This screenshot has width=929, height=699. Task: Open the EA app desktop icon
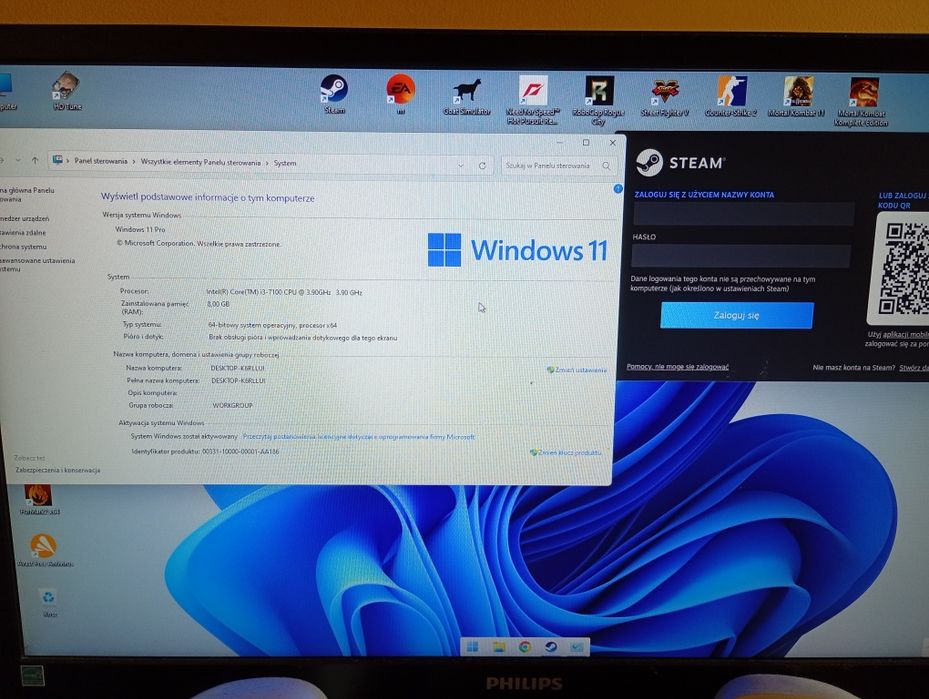pos(401,93)
